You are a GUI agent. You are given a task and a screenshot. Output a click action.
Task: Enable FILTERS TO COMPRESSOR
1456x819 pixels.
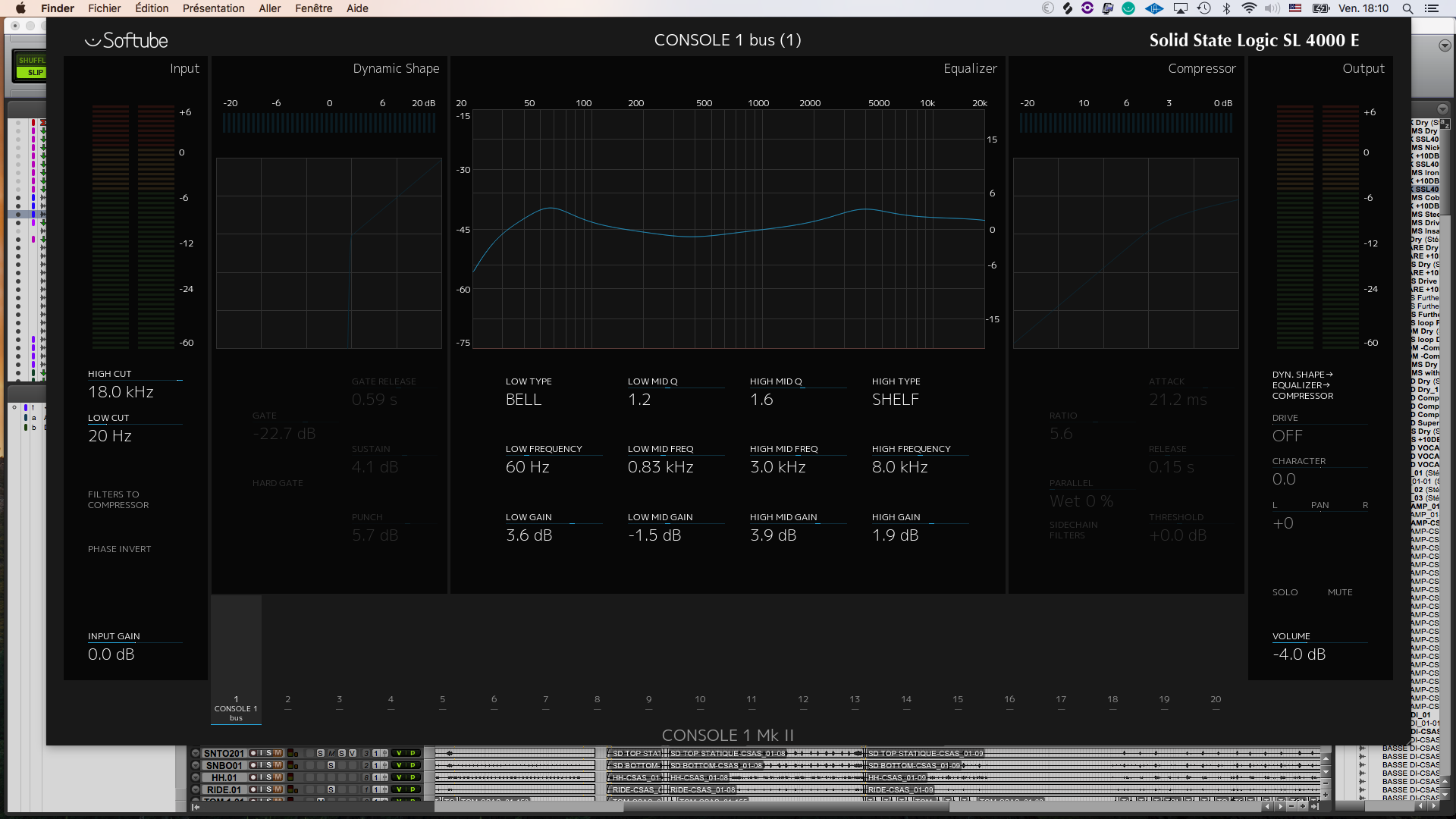[x=118, y=499]
